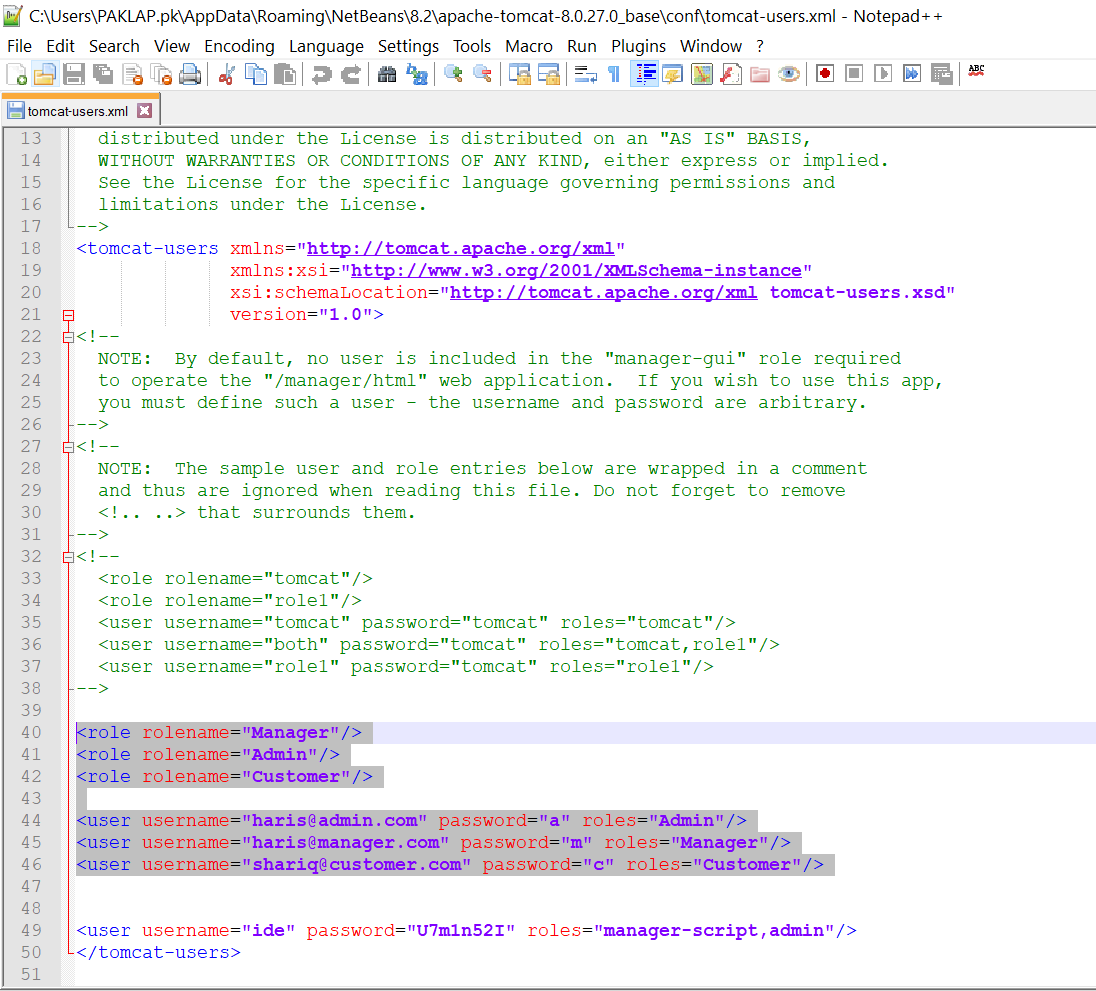Collapse the fold marker at line 32
This screenshot has height=991, width=1096.
coord(68,557)
